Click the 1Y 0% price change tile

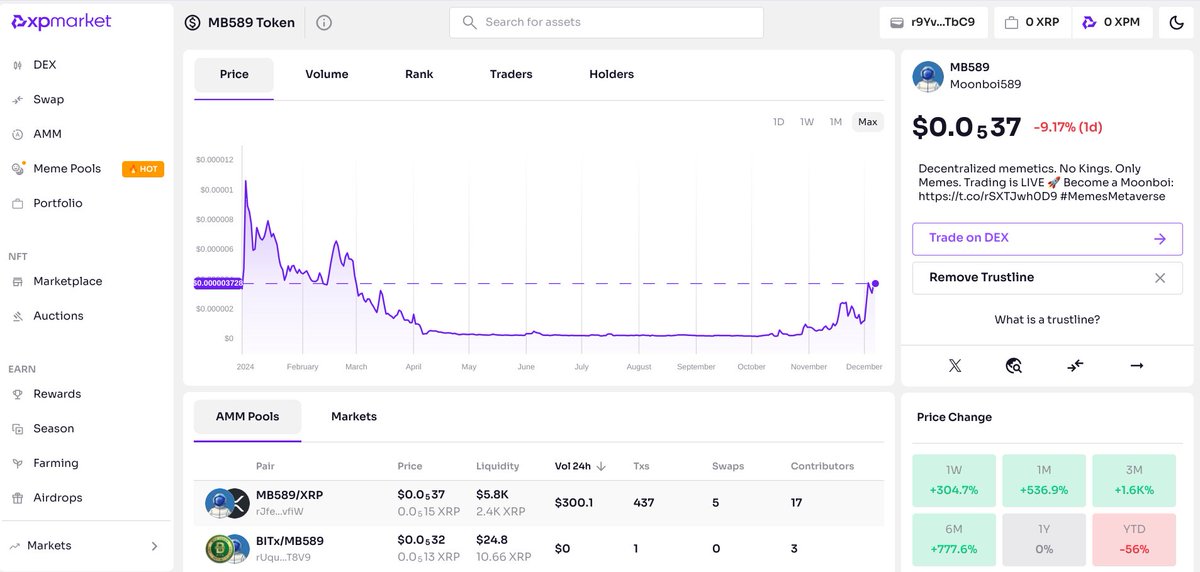(x=1044, y=538)
